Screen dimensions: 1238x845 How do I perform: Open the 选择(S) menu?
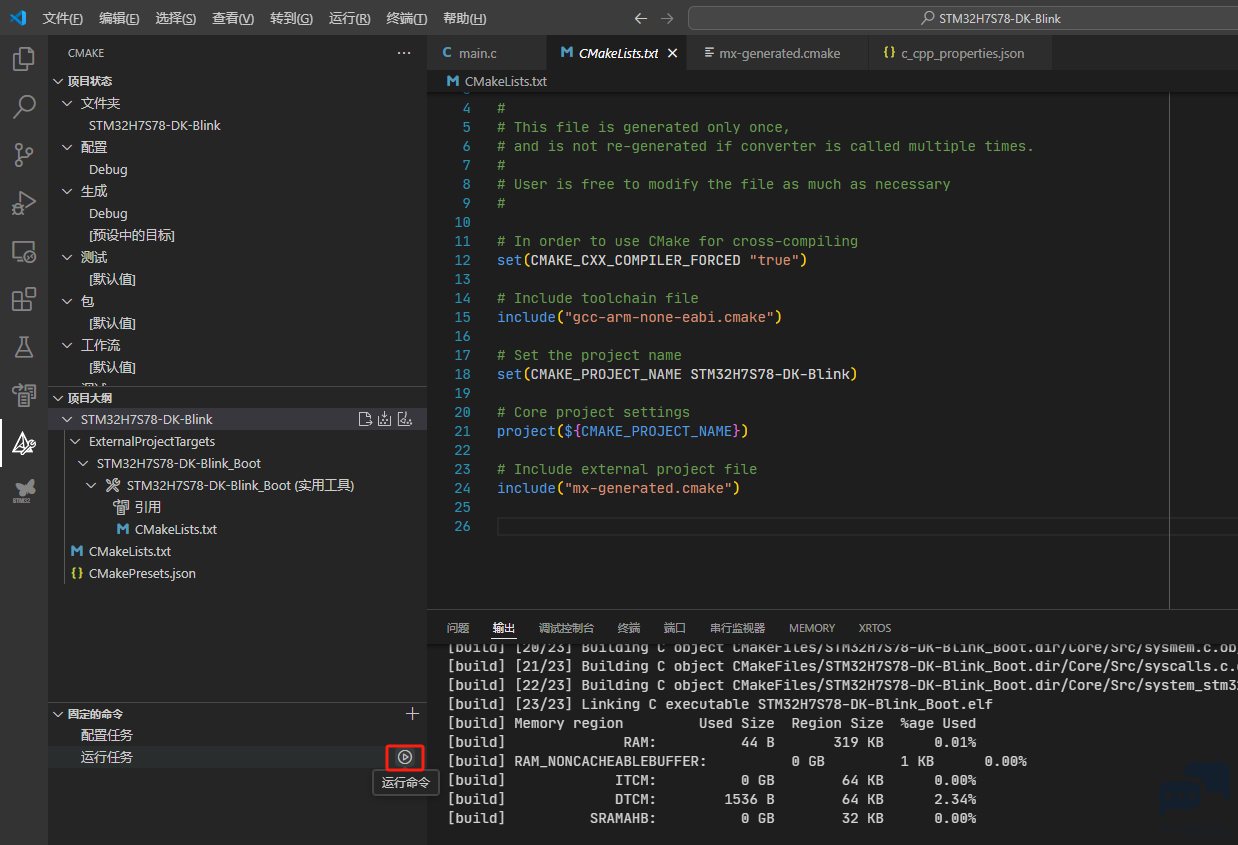[x=176, y=19]
